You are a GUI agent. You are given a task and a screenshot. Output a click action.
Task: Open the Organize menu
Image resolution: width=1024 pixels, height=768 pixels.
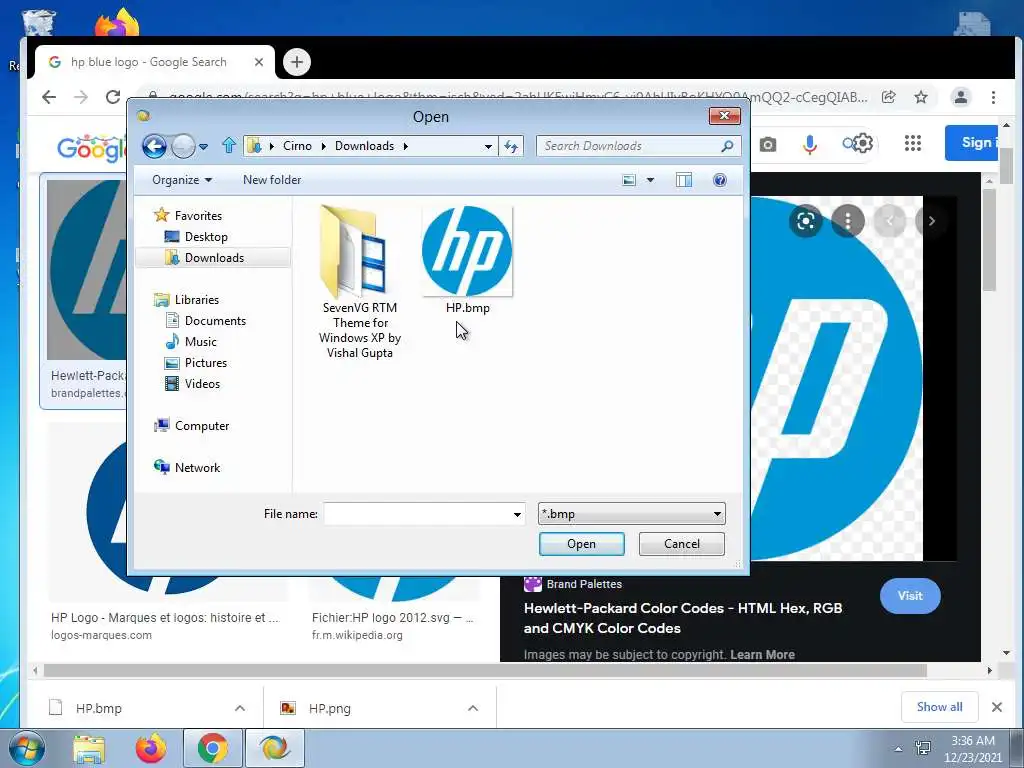tap(182, 180)
